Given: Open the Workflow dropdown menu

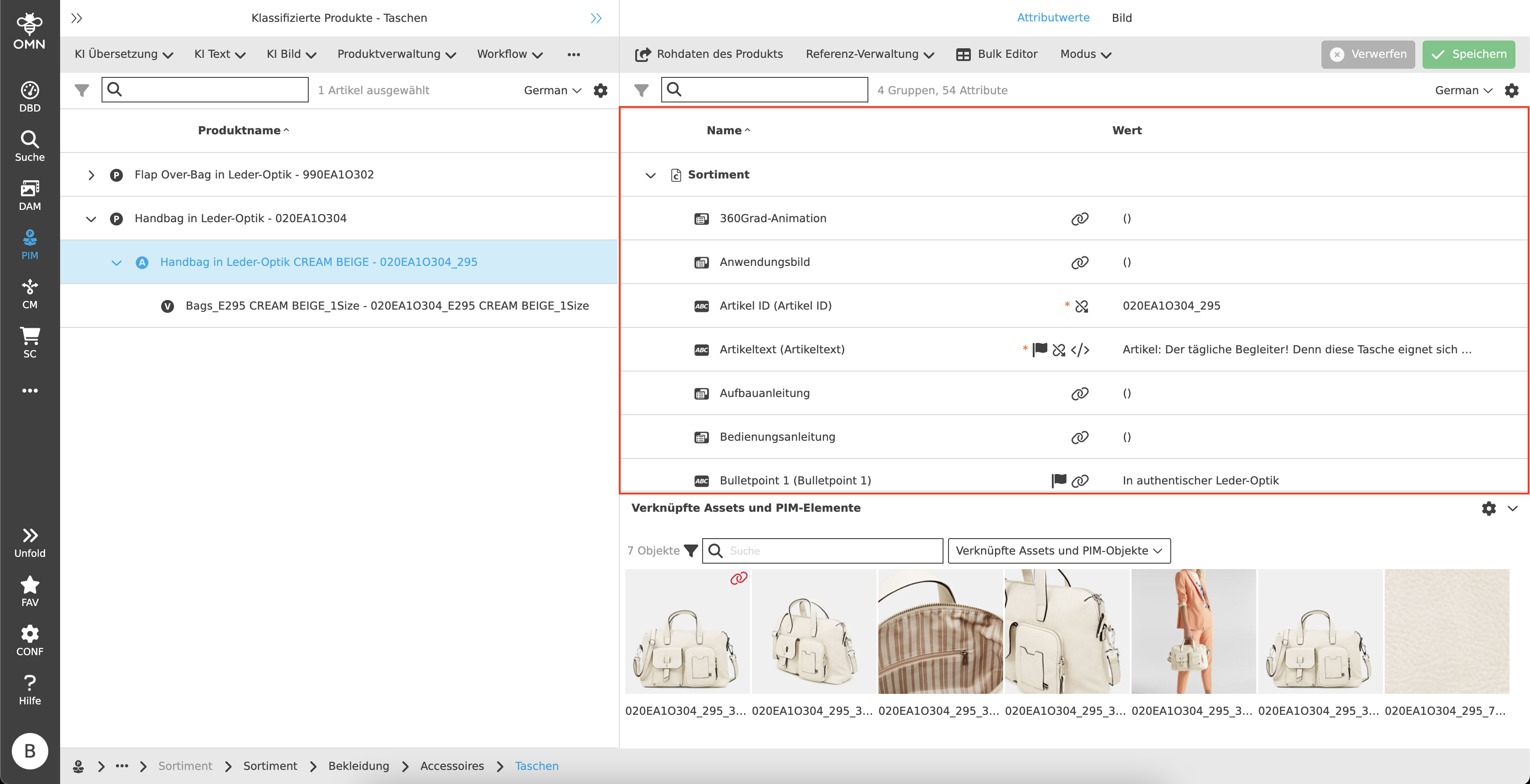Looking at the screenshot, I should point(510,54).
